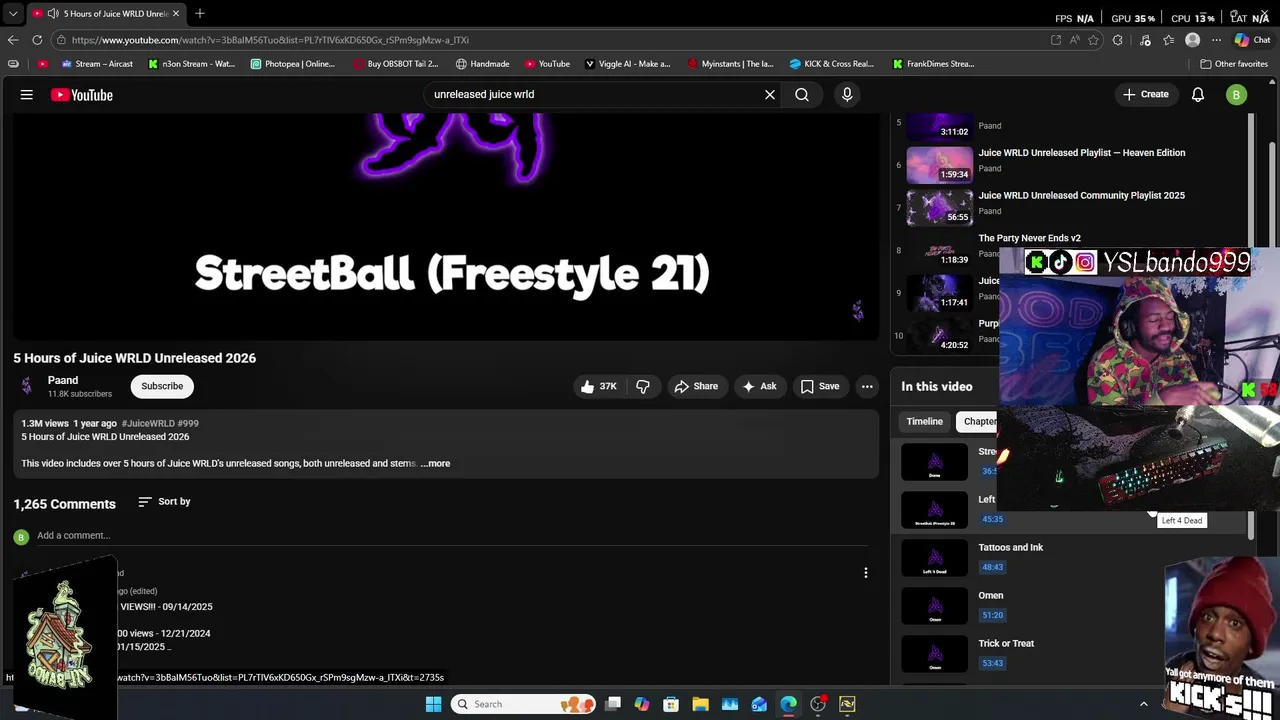1280x720 pixels.
Task: Run the search with the magnifier button
Action: click(802, 95)
